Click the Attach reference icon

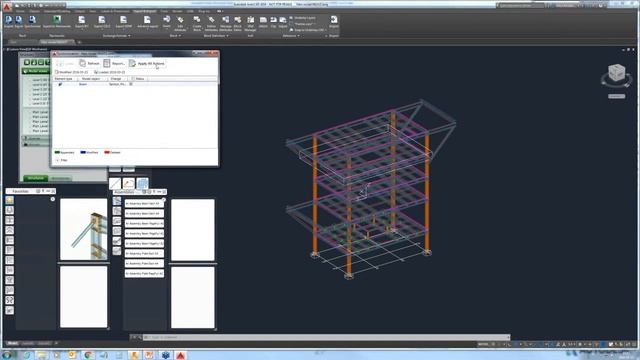click(x=263, y=22)
